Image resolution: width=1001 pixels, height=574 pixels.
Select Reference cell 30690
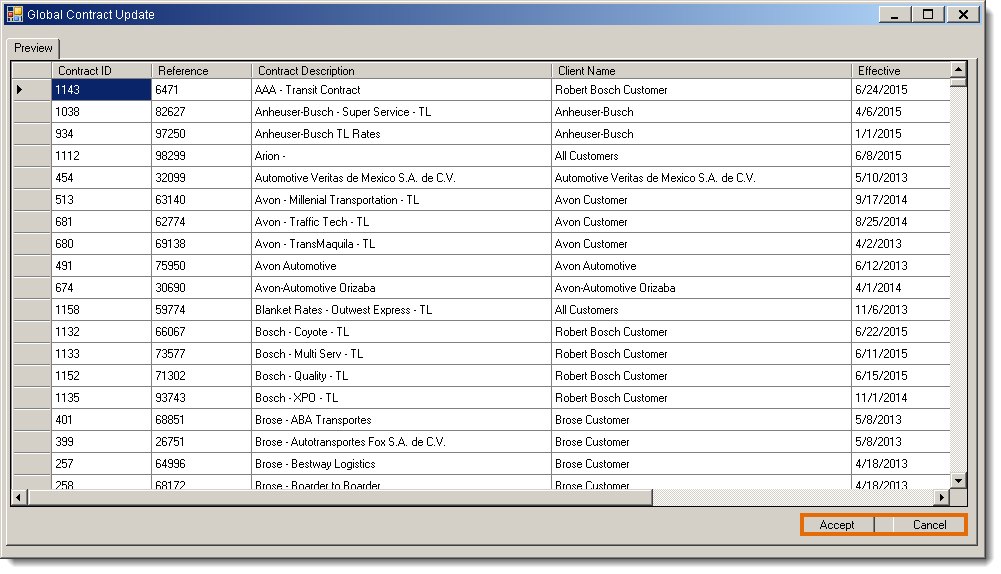tap(202, 288)
